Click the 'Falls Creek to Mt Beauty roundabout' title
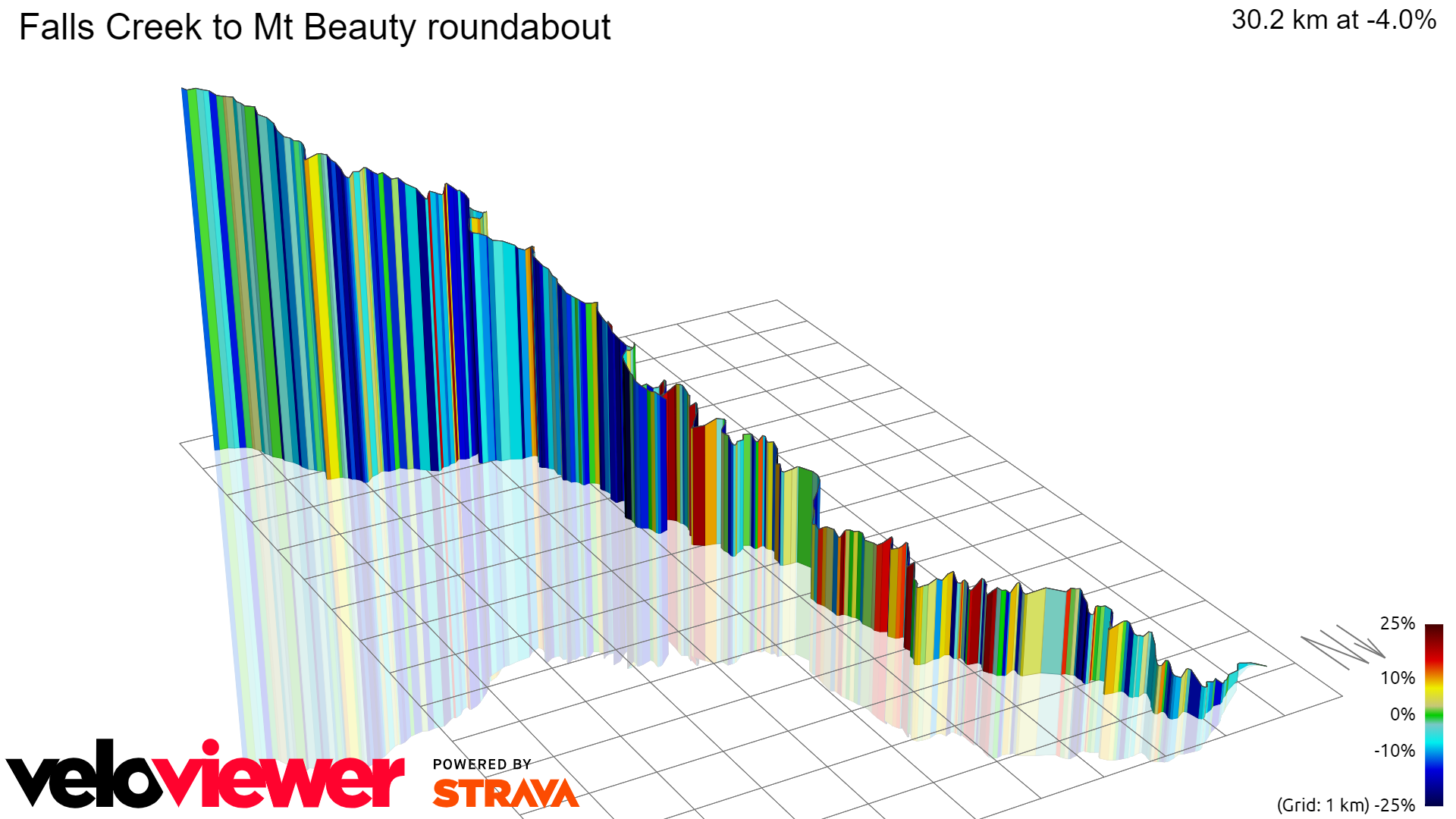 tap(314, 28)
